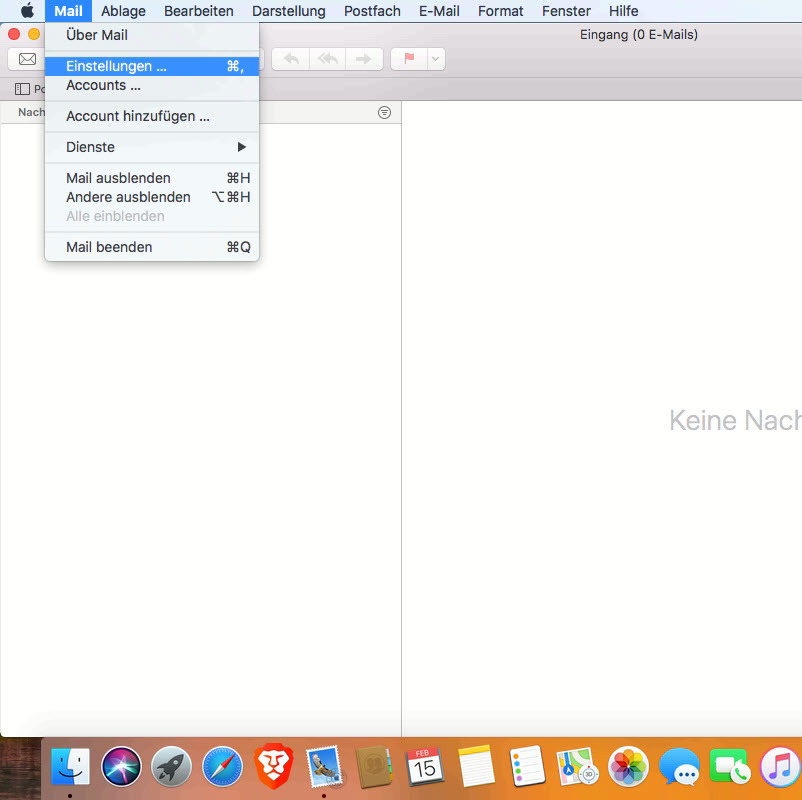
Task: Select Mail beenden to quit
Action: pos(152,247)
